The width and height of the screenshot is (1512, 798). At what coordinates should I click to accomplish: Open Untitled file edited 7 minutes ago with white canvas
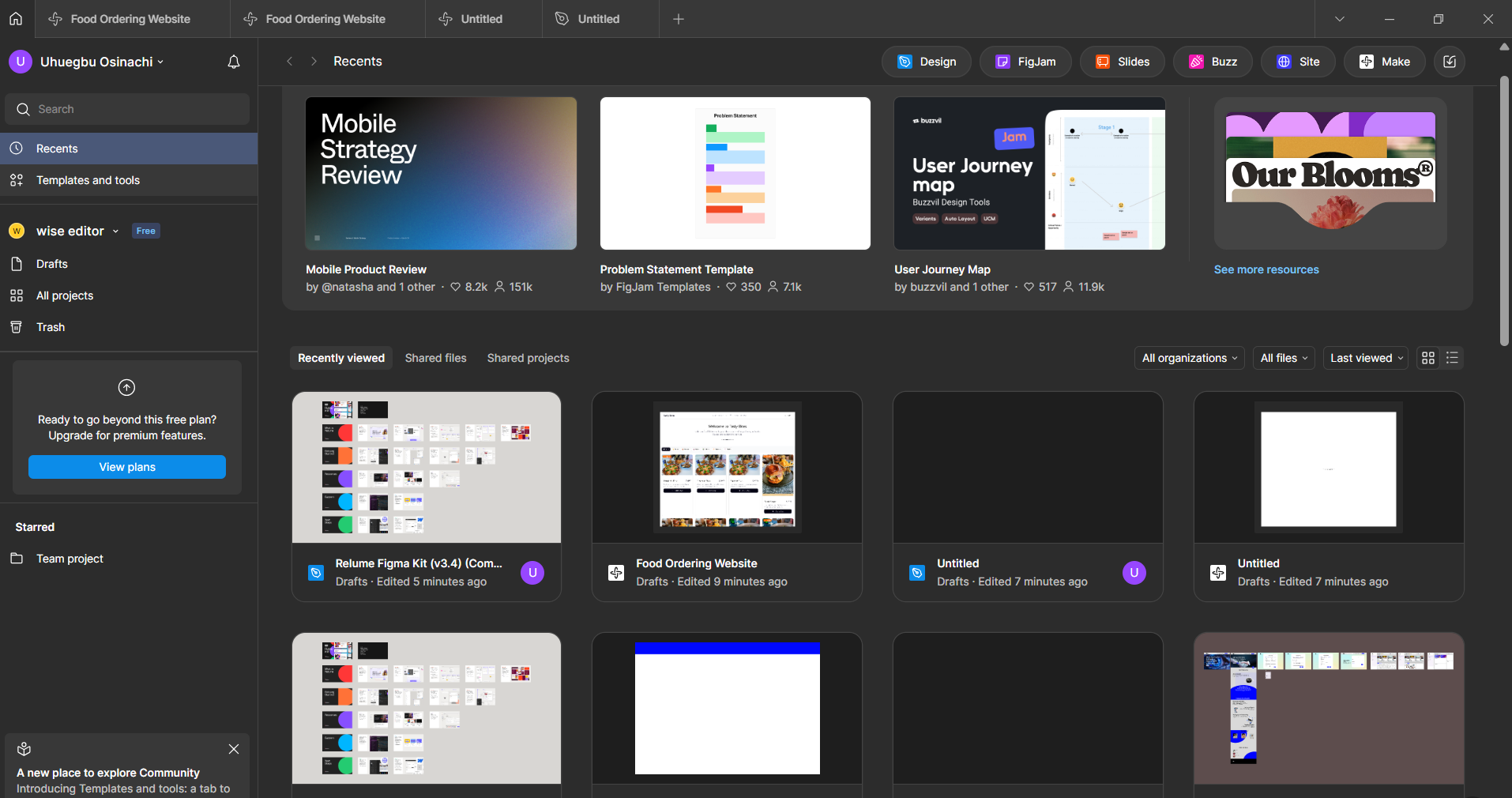(x=1329, y=467)
